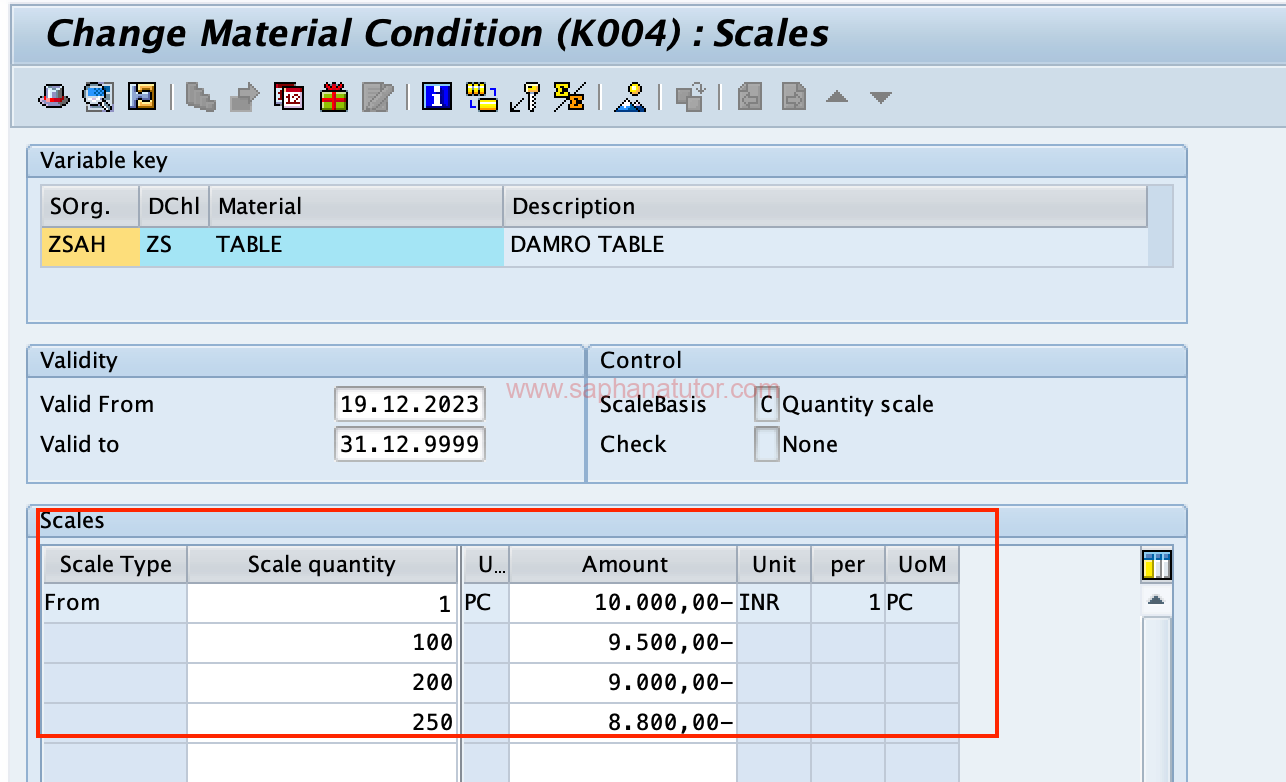
Task: Click the amount cell 9.500,00-
Action: click(624, 642)
